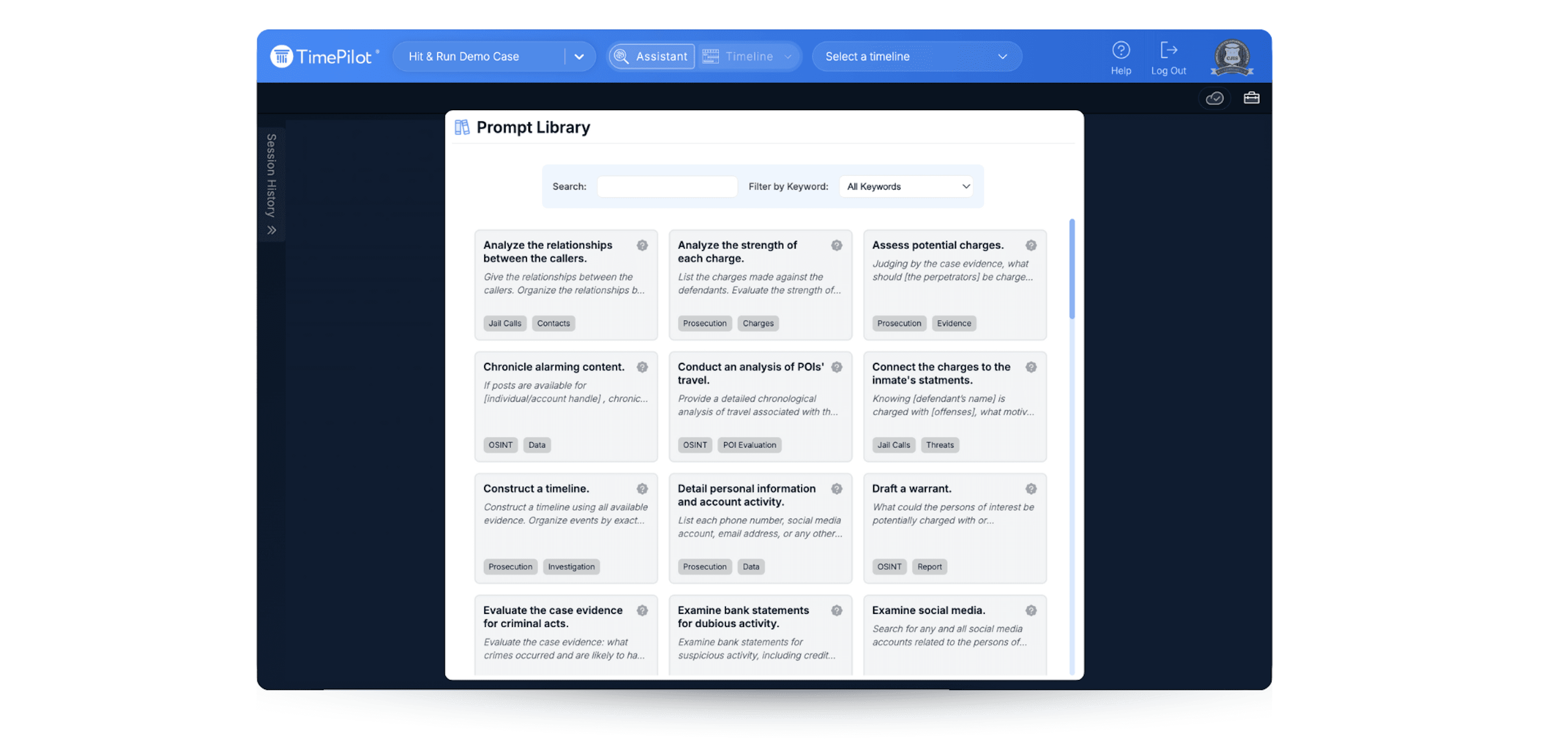The width and height of the screenshot is (1568, 751).
Task: Click the Log Out icon
Action: point(1168,50)
